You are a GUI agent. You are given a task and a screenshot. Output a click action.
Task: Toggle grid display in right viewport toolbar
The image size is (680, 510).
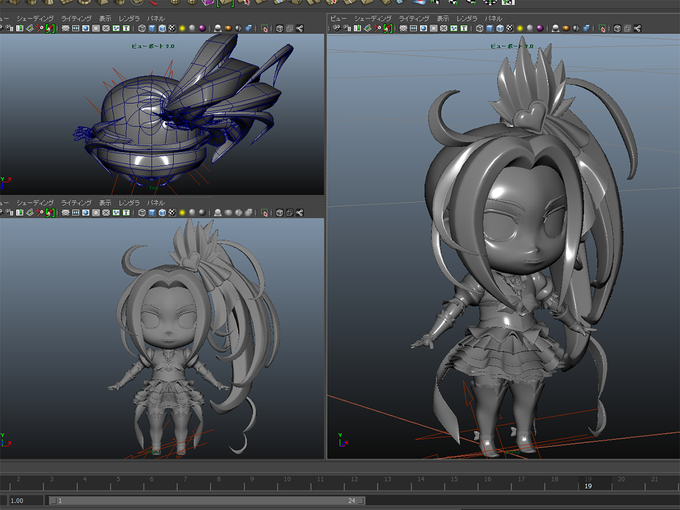[x=403, y=28]
